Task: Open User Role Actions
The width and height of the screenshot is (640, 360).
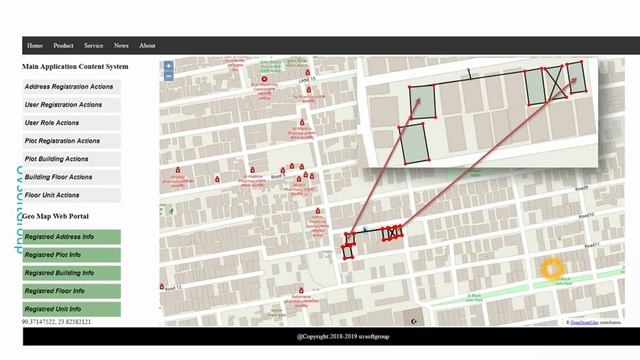Action: pos(71,123)
